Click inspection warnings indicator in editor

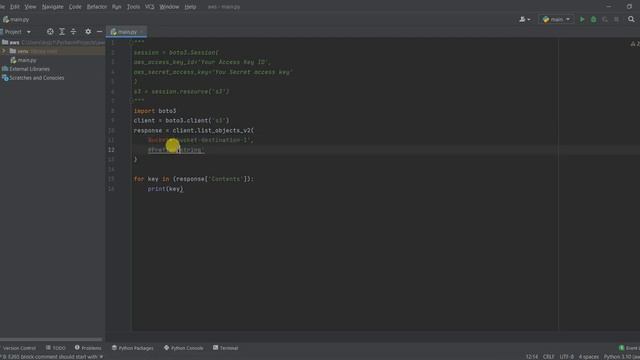635,44
